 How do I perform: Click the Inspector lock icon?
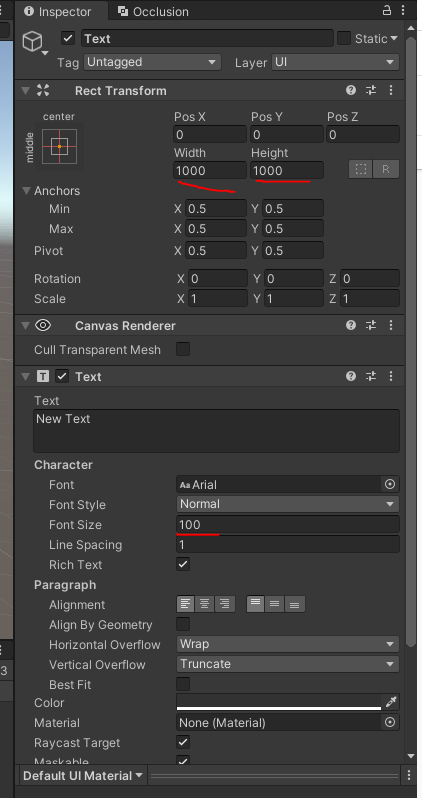pos(387,10)
